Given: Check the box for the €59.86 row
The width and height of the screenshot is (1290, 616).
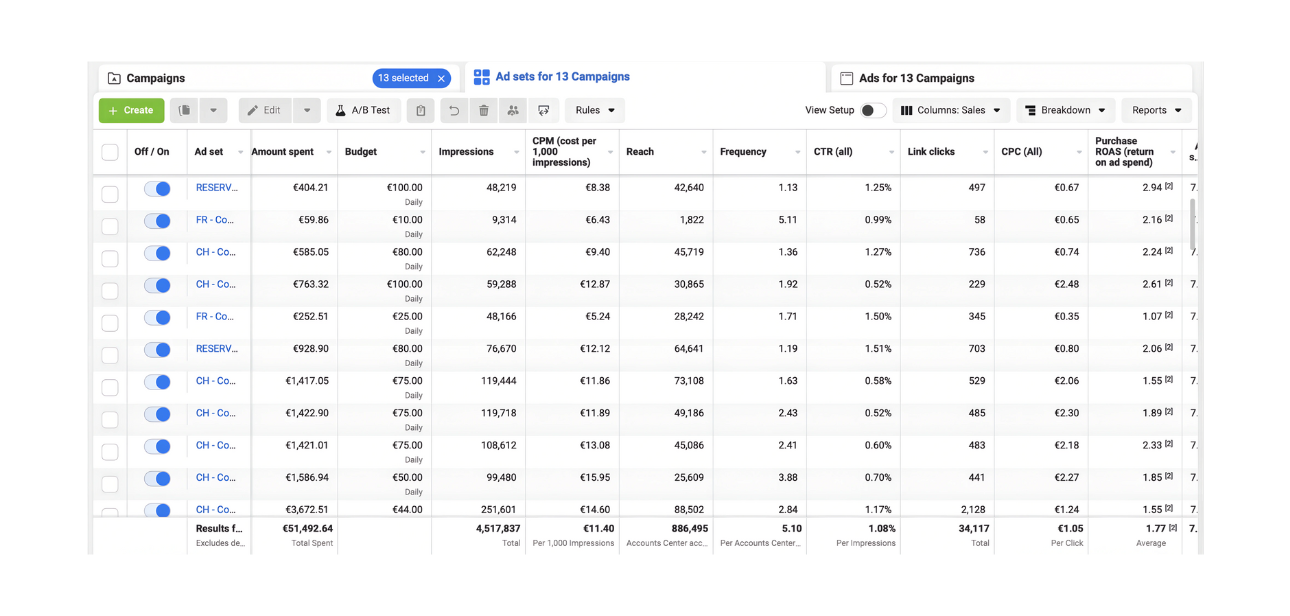Looking at the screenshot, I should pos(110,226).
